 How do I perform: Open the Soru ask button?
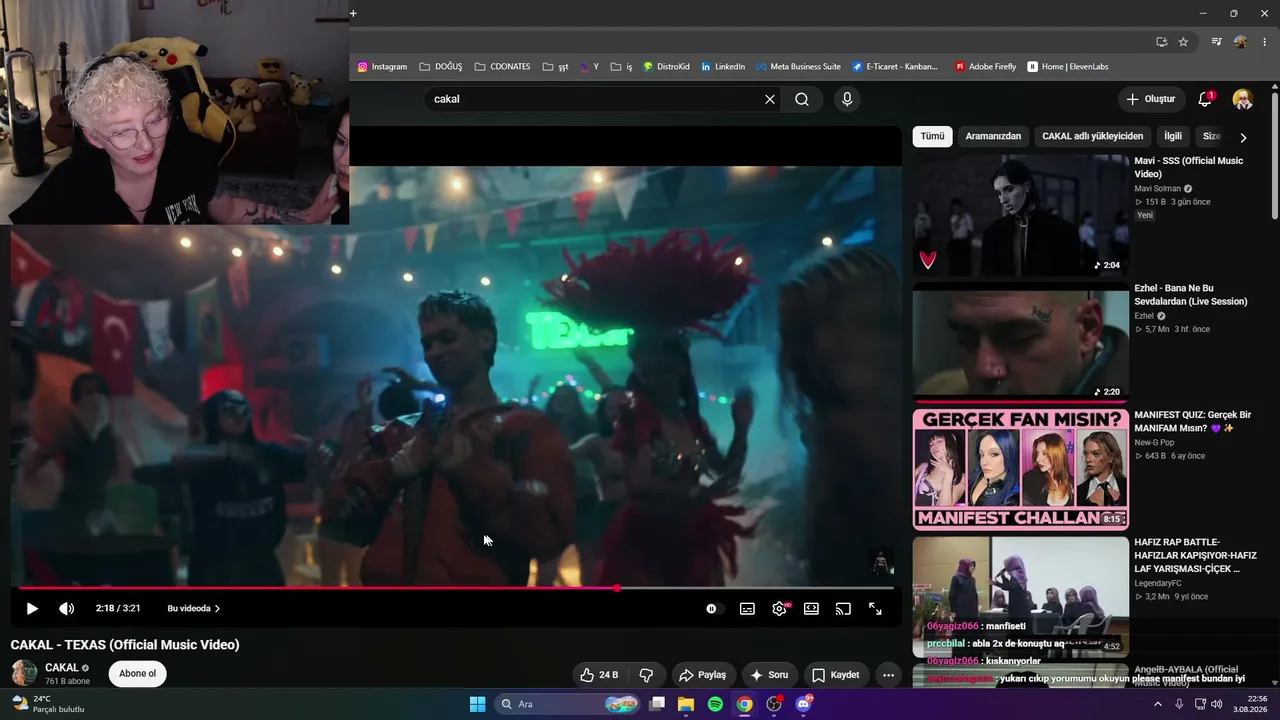coord(769,675)
